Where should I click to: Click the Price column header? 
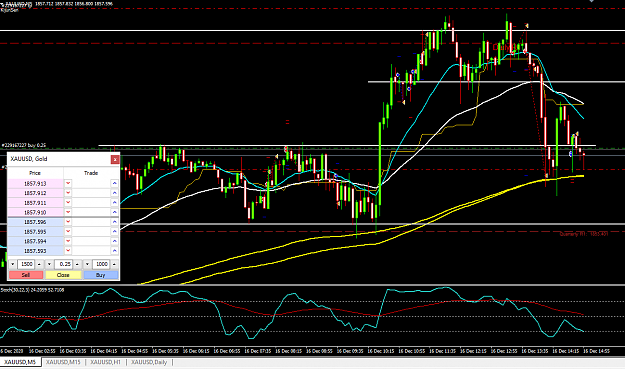coord(35,173)
